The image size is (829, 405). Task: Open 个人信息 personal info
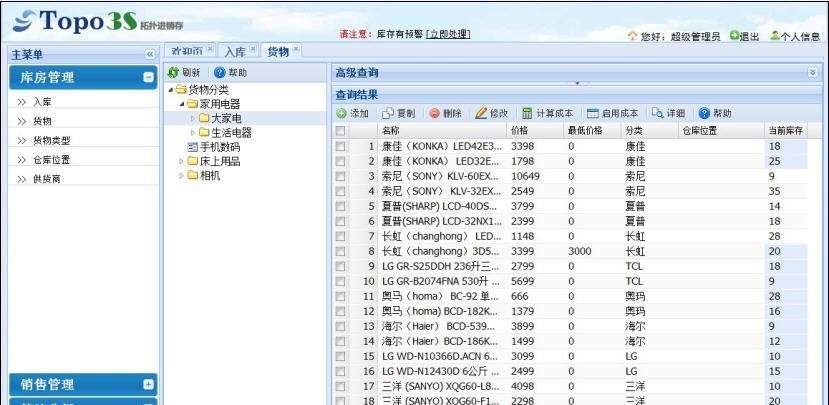pos(795,36)
